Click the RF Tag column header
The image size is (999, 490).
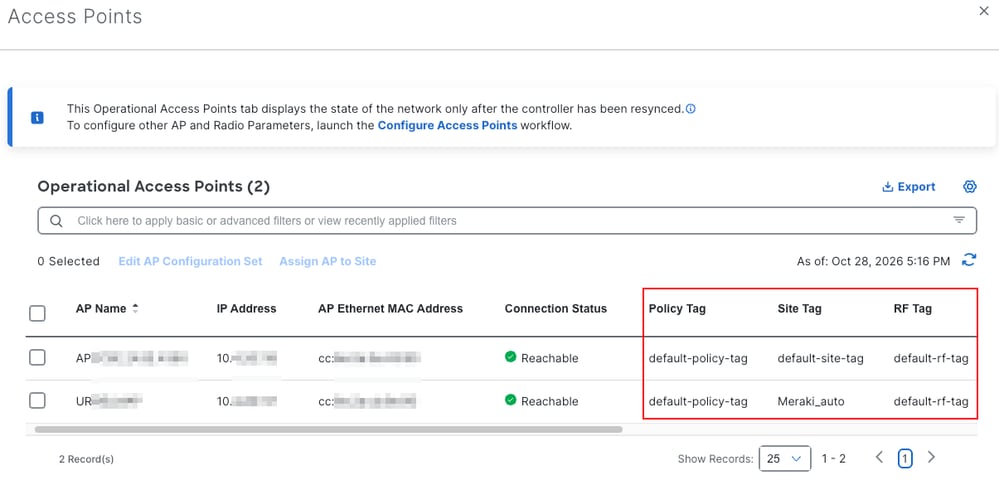(912, 309)
